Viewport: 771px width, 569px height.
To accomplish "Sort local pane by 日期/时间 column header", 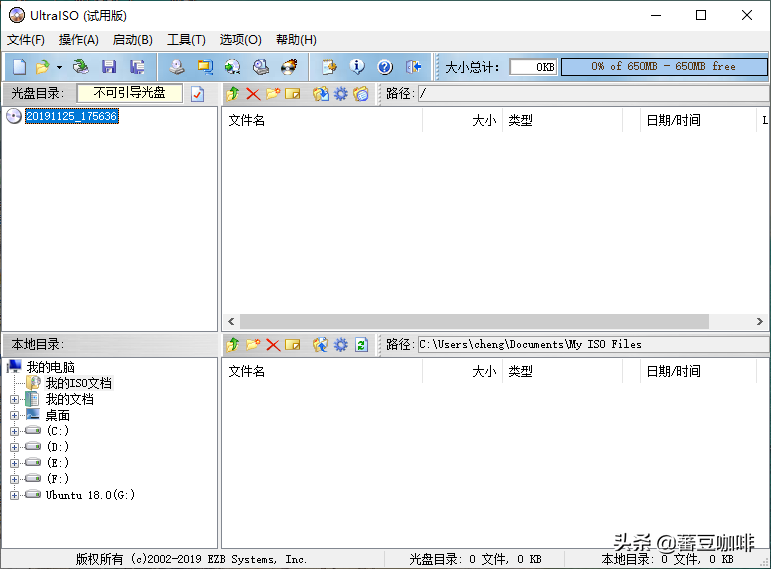I will pos(698,371).
